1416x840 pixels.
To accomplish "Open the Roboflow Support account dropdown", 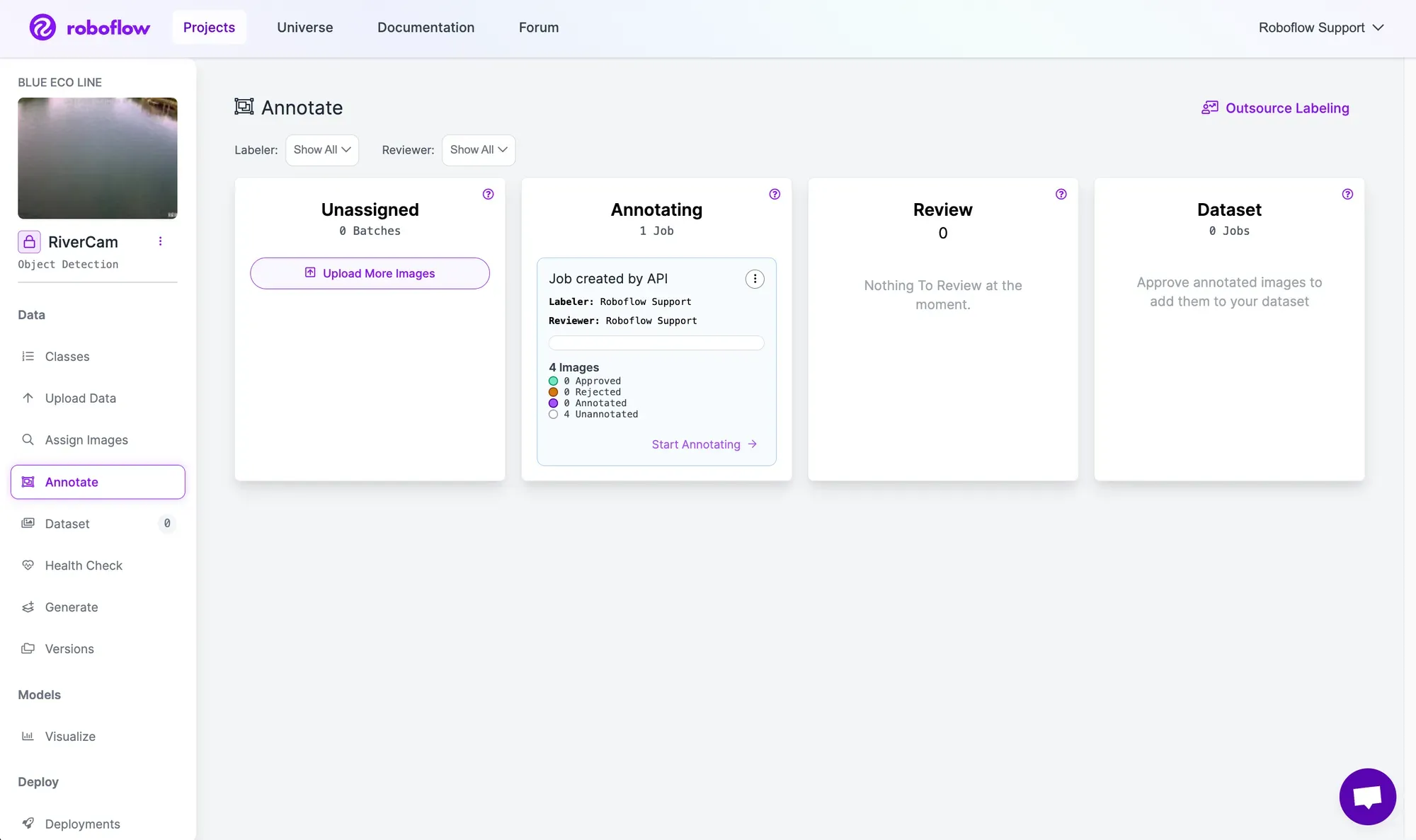I will coord(1320,28).
